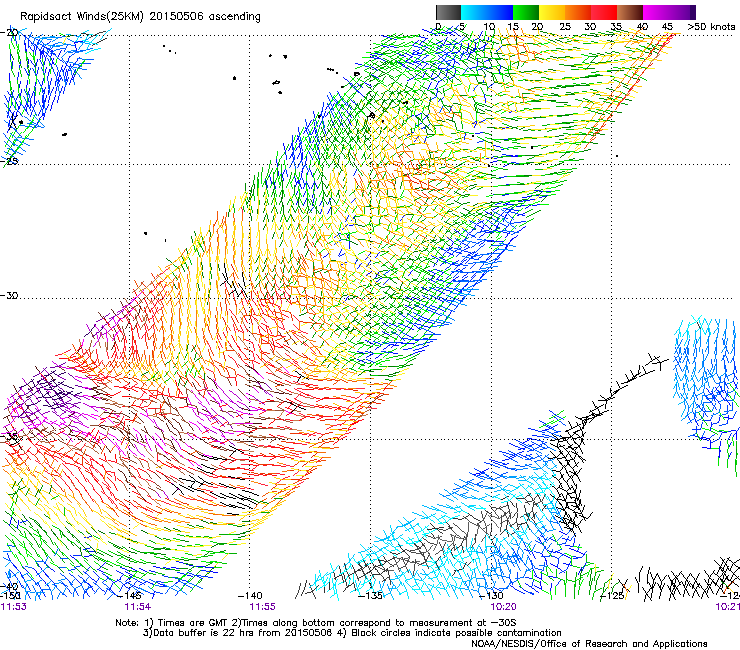
Task: Click the yellow 20-25 knots legend segment
Action: tap(552, 12)
